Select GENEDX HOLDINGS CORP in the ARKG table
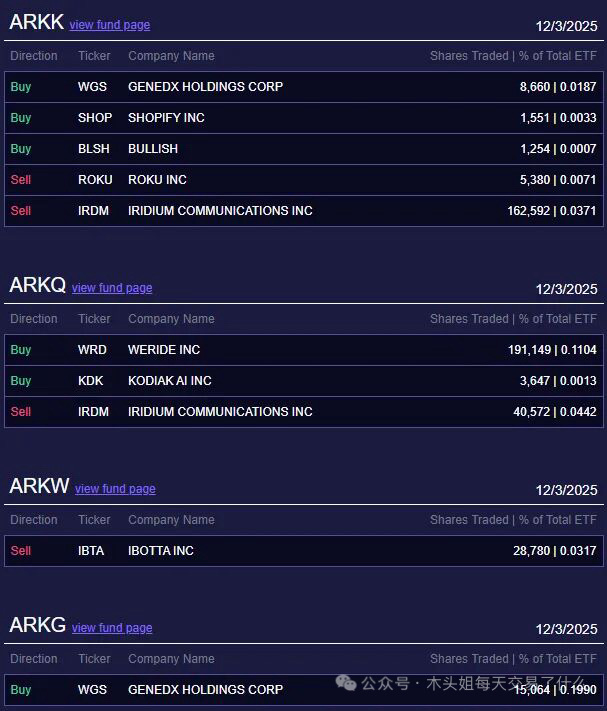This screenshot has width=607, height=711. [205, 690]
